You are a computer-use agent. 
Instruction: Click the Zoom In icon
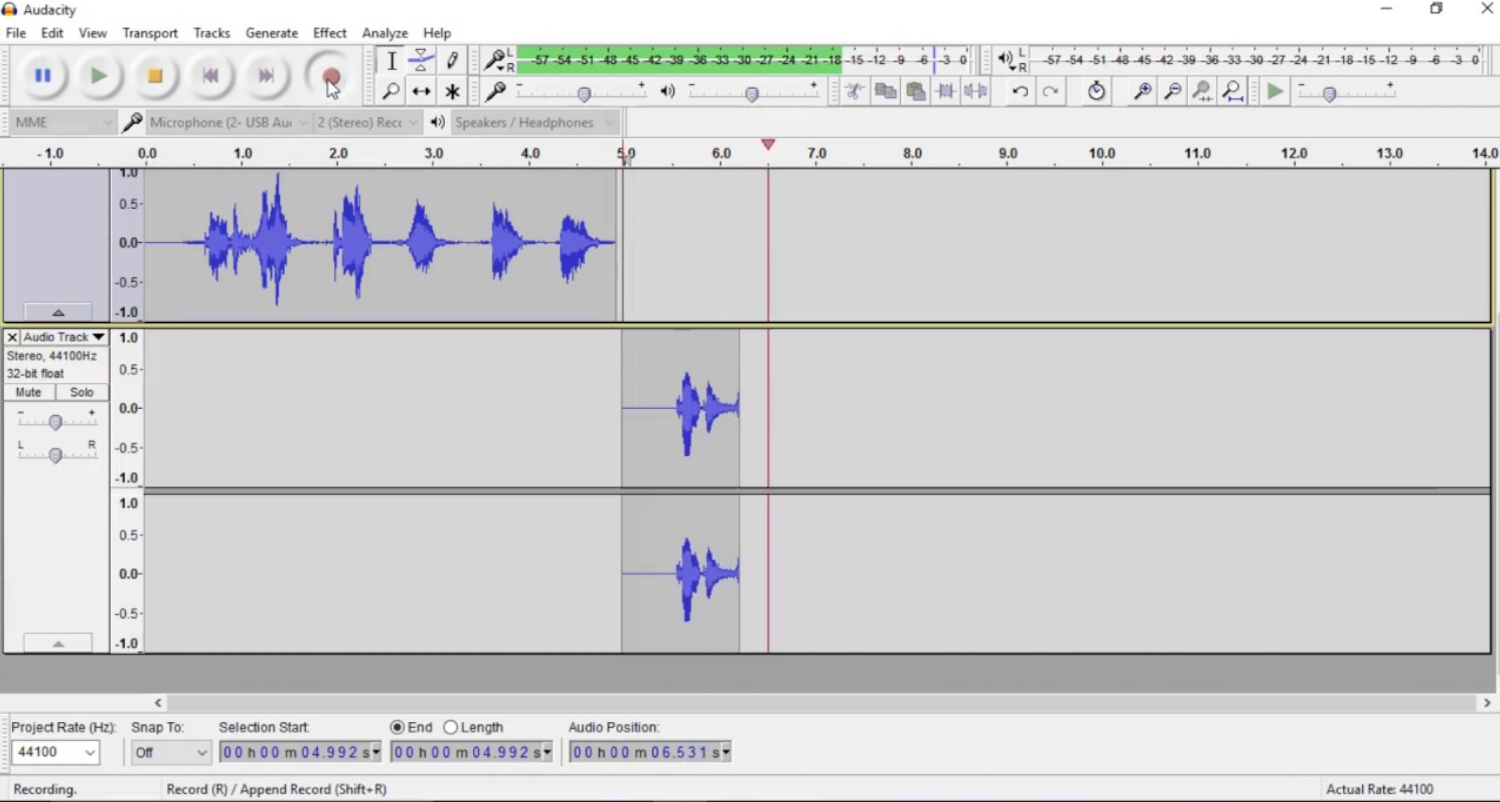coord(1141,91)
